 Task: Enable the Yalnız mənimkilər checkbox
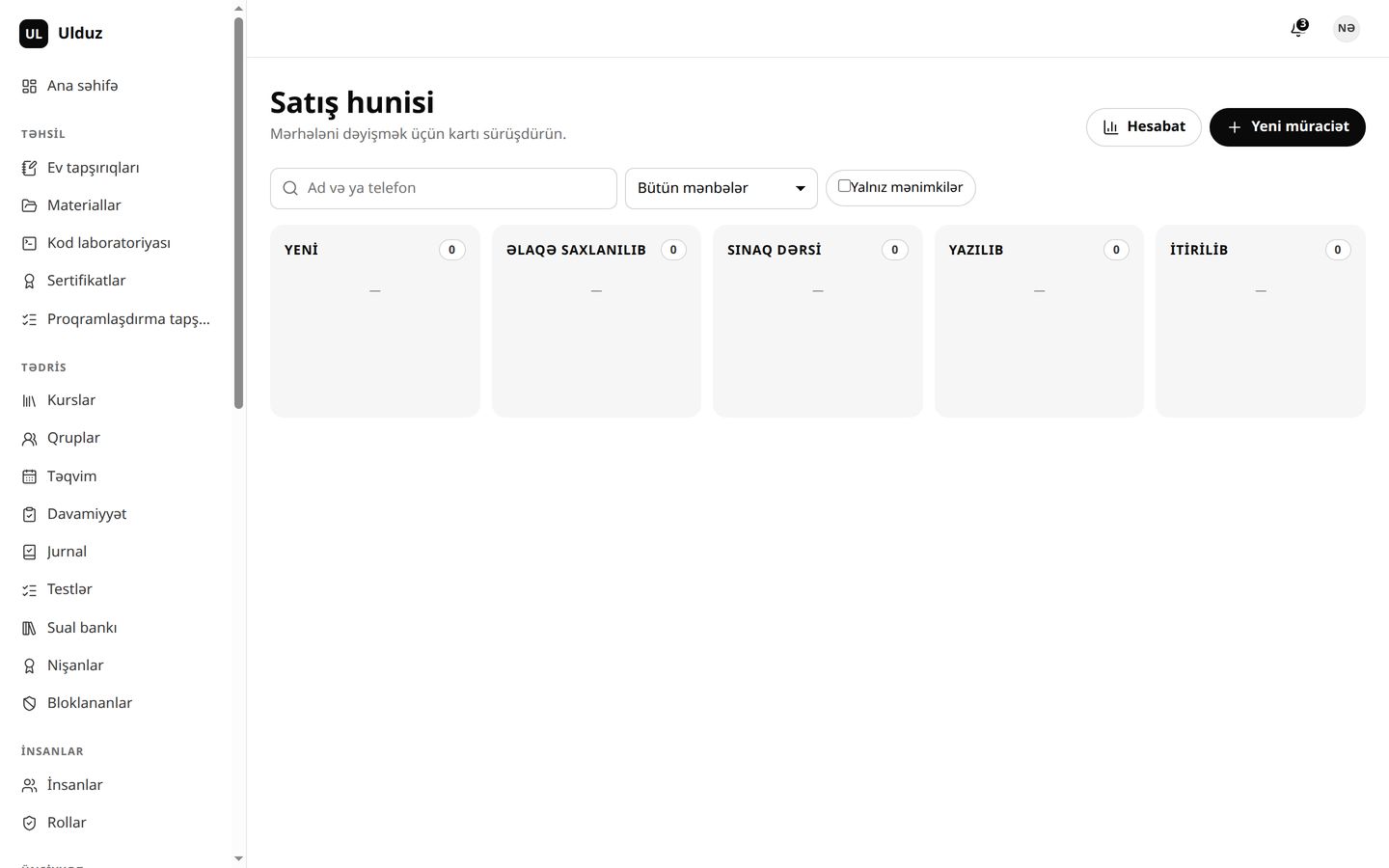coord(844,186)
